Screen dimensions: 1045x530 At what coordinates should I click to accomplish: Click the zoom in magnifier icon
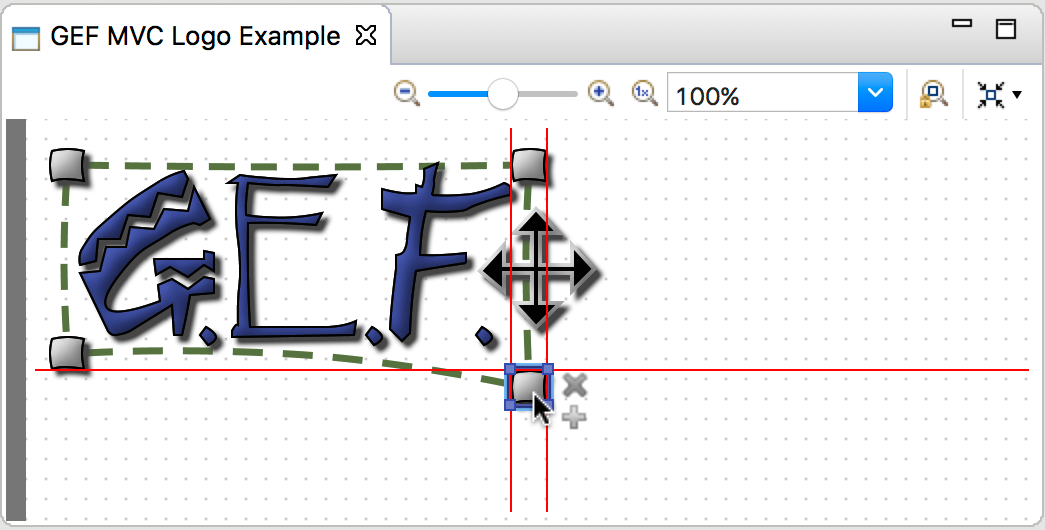pos(600,93)
